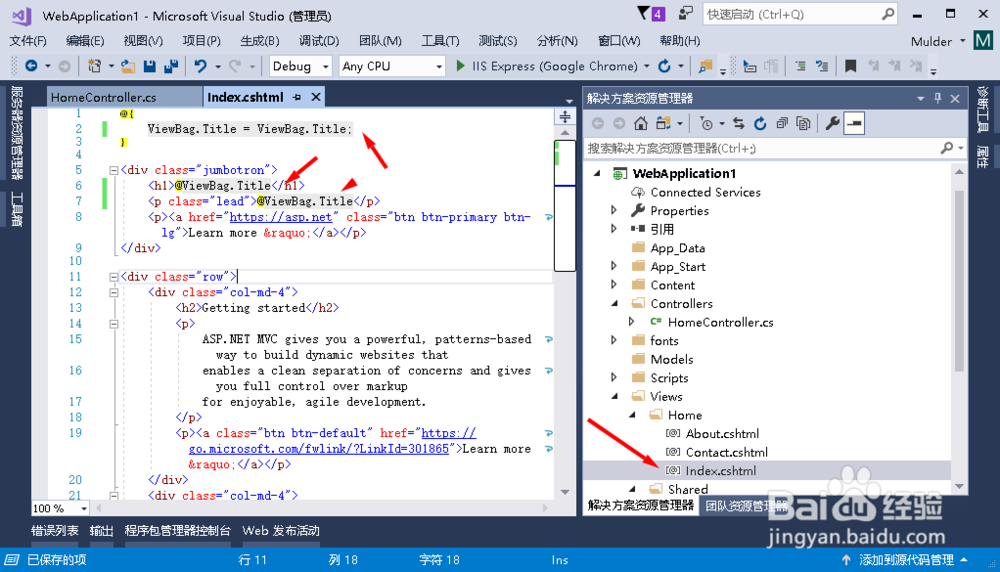The height and width of the screenshot is (572, 1000).
Task: Click the Show All Files icon
Action: [x=804, y=123]
